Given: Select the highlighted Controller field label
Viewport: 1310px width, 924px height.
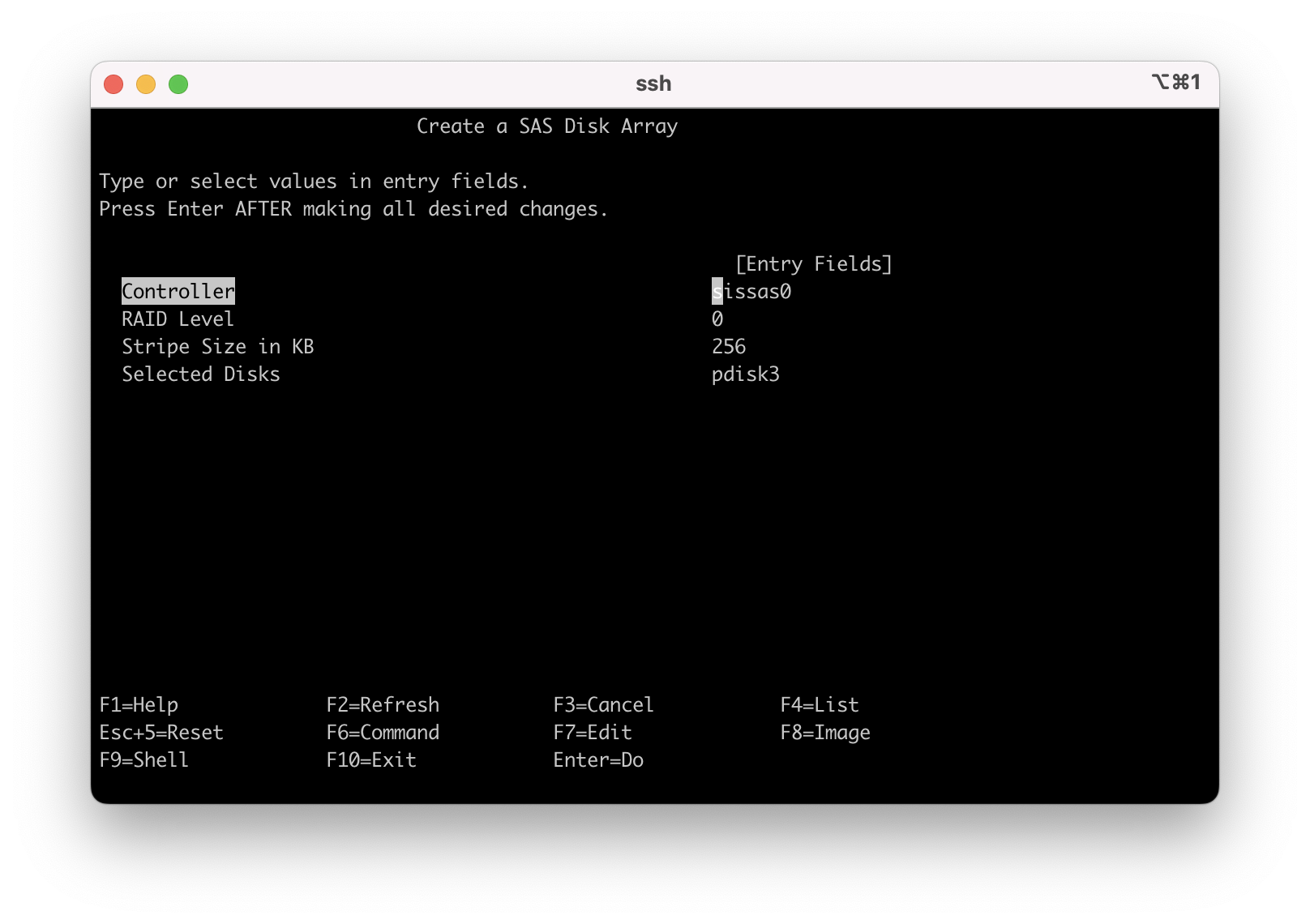Looking at the screenshot, I should click(178, 291).
